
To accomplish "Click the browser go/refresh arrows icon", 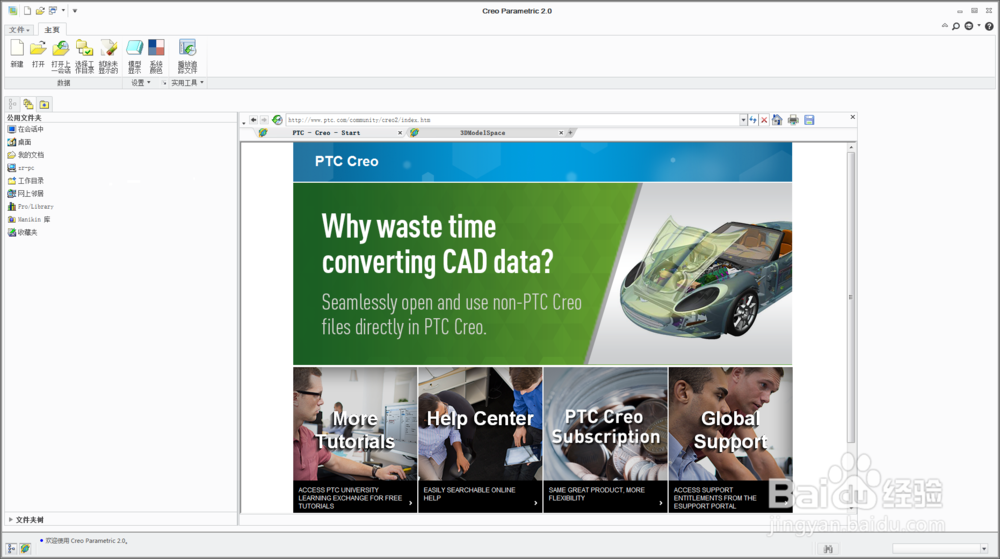I will pyautogui.click(x=753, y=120).
